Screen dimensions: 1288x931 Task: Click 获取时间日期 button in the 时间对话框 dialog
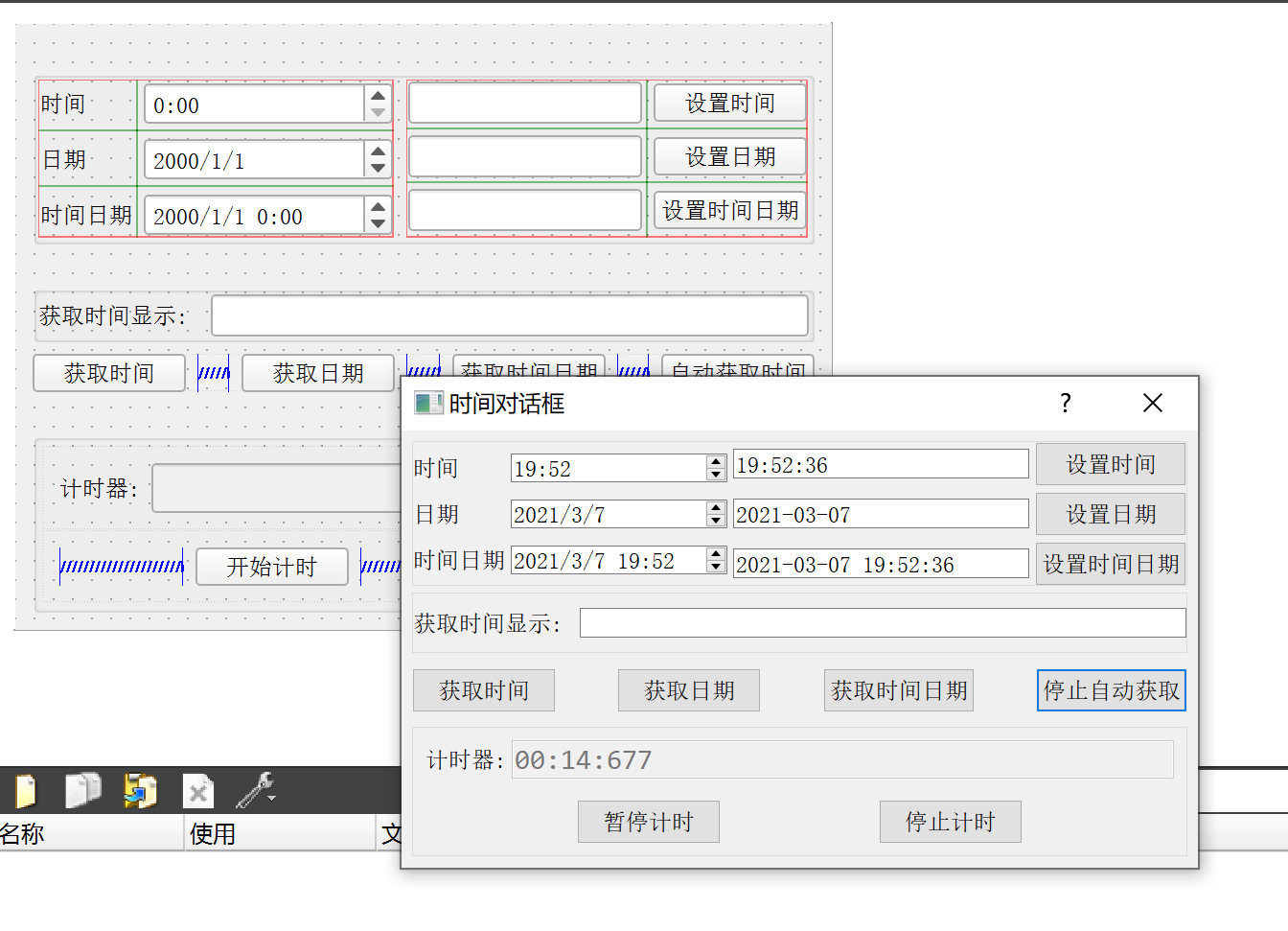899,690
